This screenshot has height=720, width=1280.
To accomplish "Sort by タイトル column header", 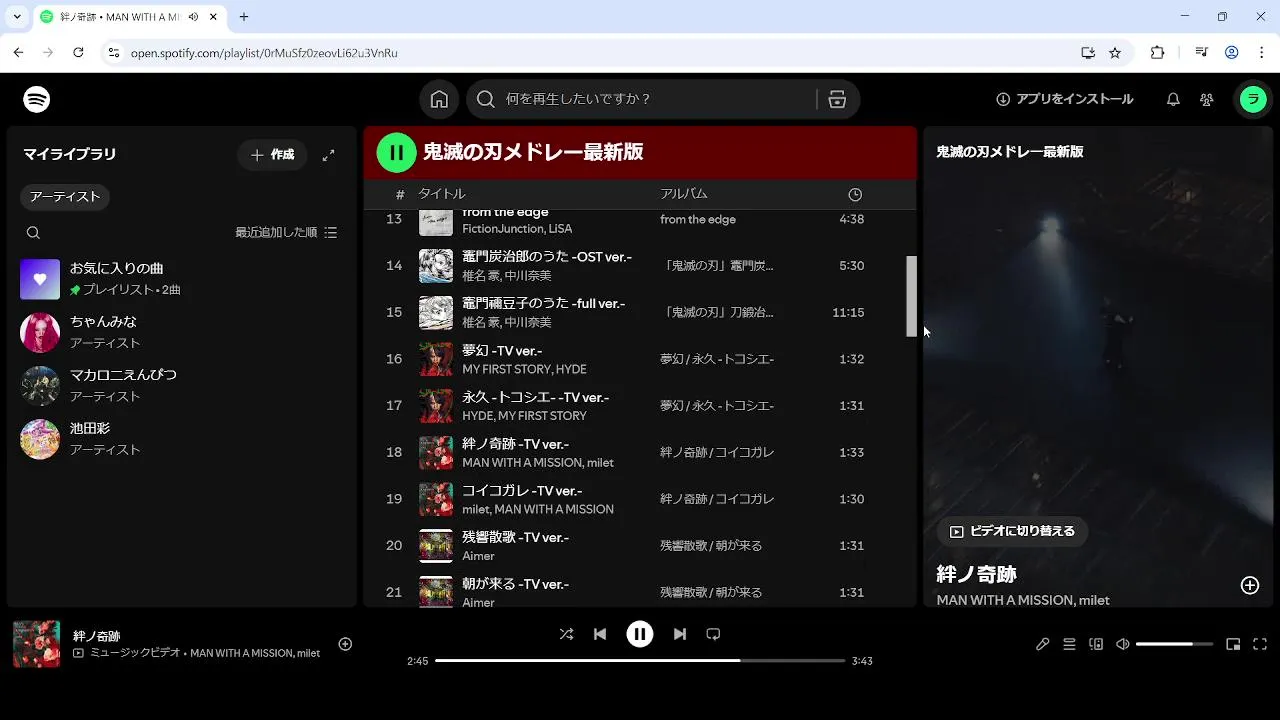I will coord(441,194).
